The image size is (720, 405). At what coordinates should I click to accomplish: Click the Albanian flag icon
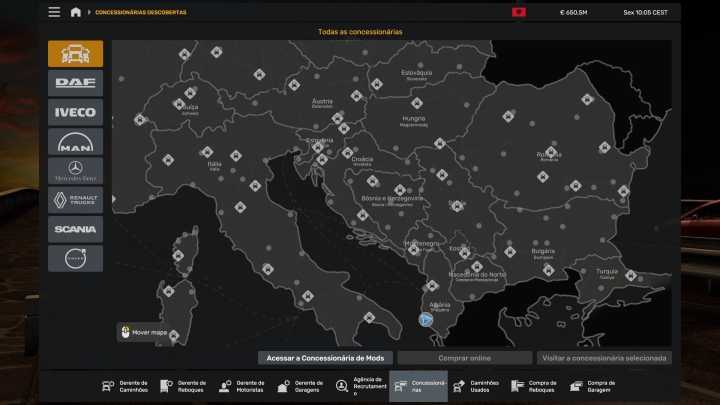click(519, 12)
